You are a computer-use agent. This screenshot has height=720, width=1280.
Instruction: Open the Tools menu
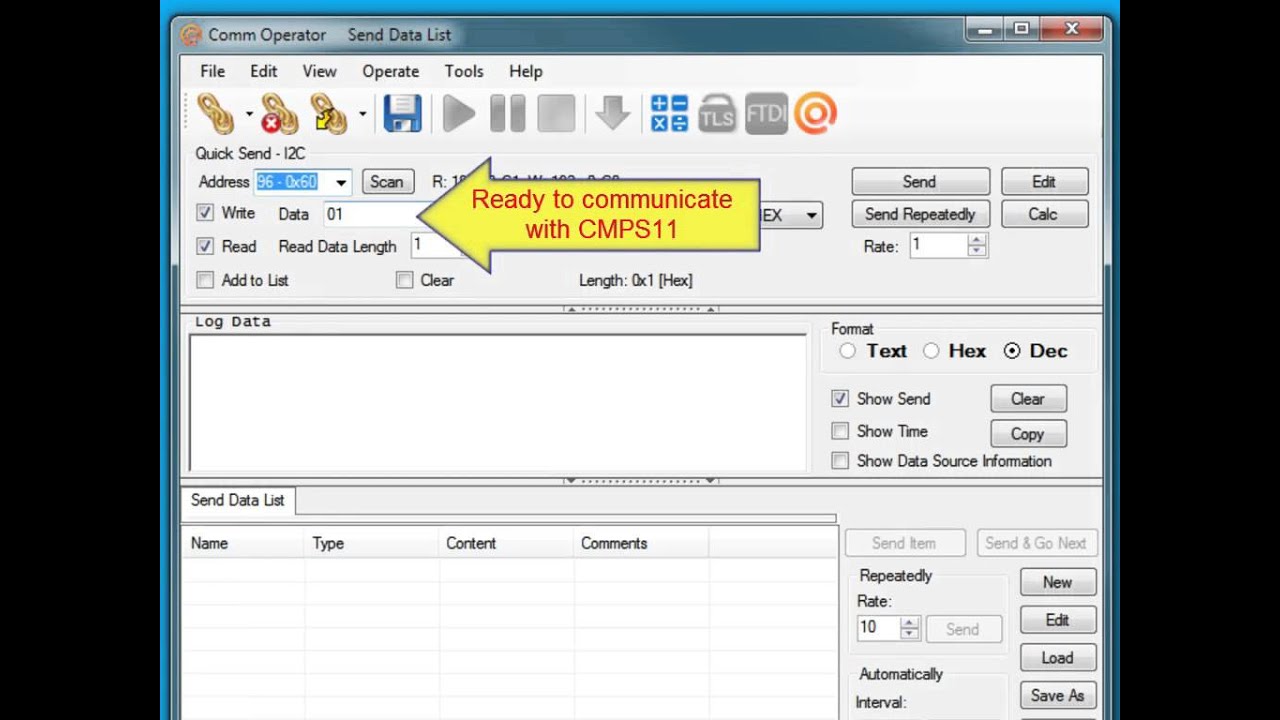[x=464, y=71]
